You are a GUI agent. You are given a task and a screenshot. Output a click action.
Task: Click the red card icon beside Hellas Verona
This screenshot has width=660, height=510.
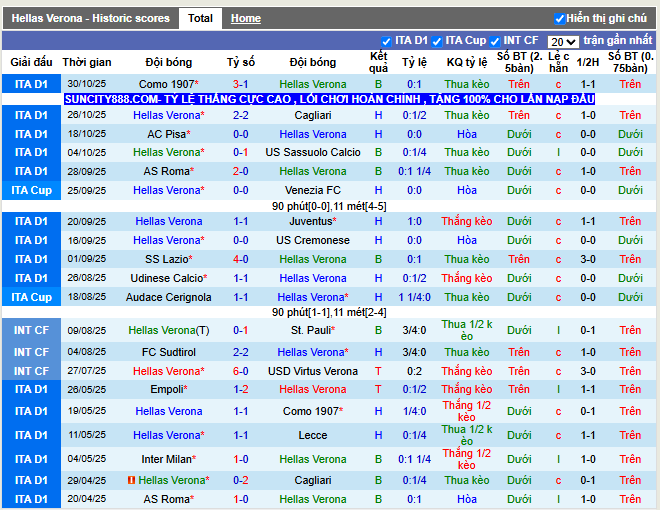(x=131, y=481)
